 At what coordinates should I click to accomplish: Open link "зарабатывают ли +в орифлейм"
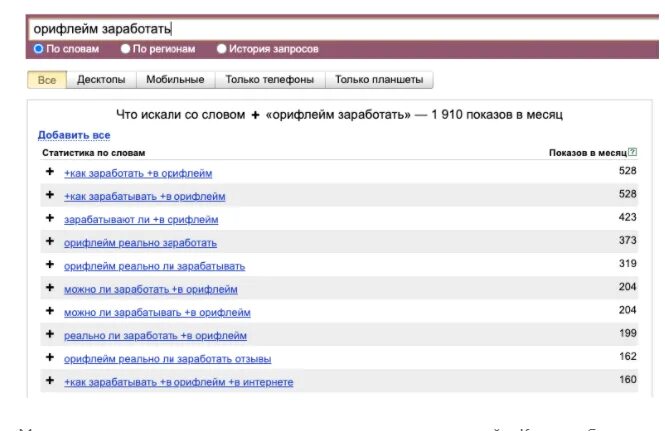point(141,220)
